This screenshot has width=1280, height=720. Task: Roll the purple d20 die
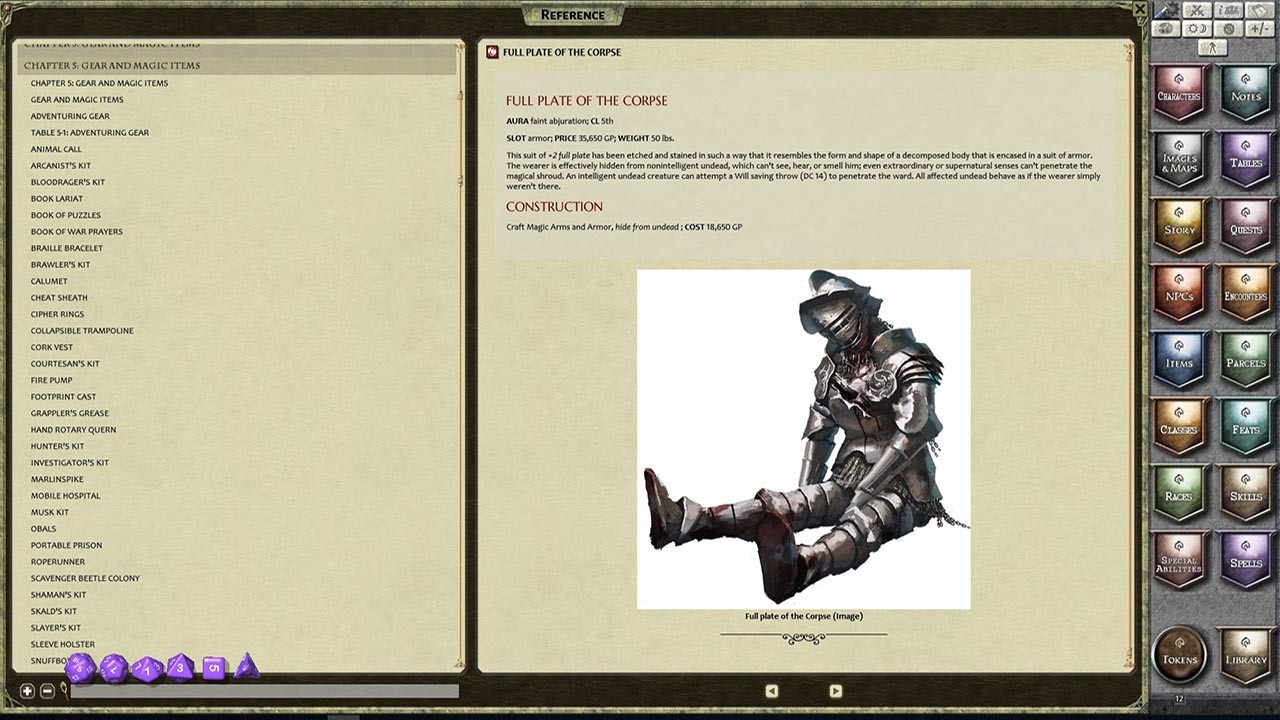click(82, 668)
